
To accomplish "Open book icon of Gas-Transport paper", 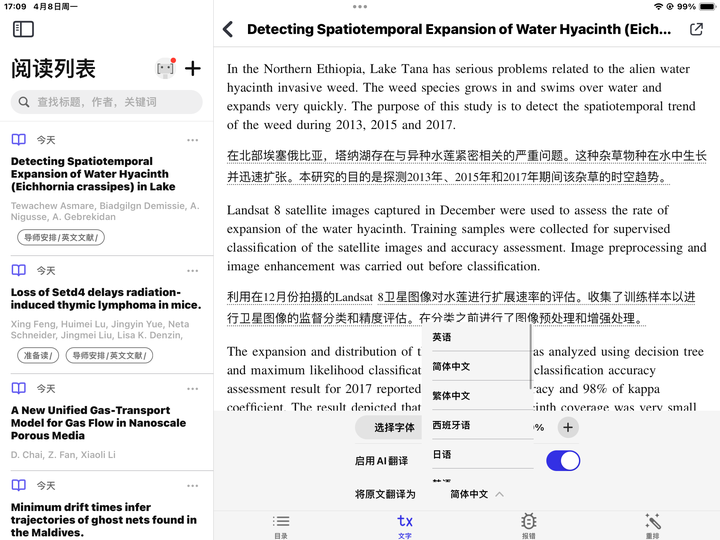I will (x=19, y=388).
